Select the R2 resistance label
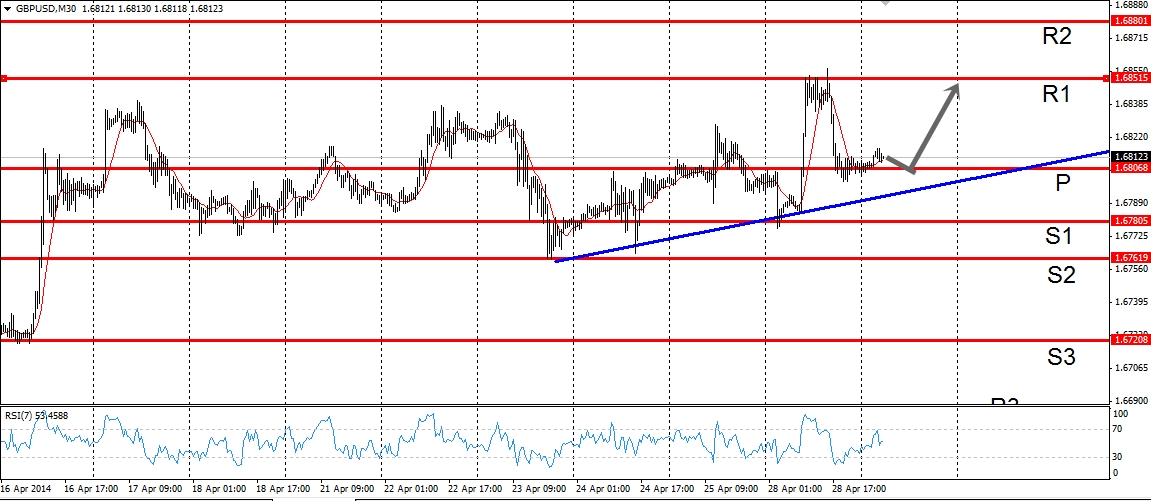This screenshot has height=501, width=1151. pyautogui.click(x=1057, y=36)
